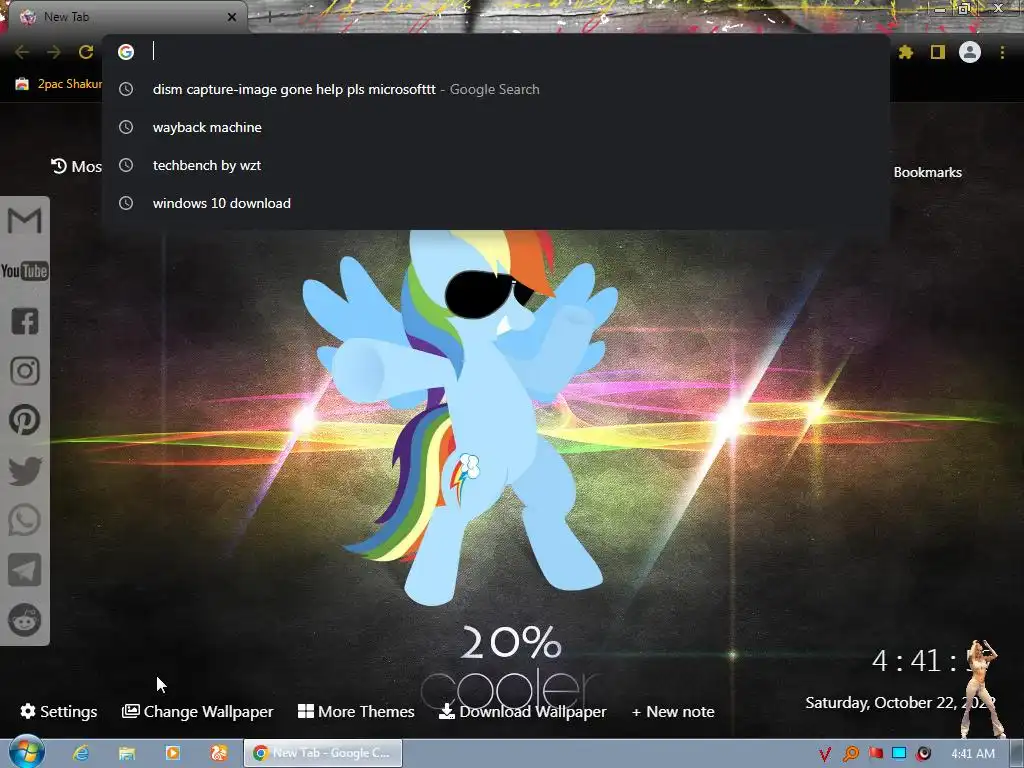
Task: Open Instagram shortcut in sidebar
Action: pyautogui.click(x=25, y=371)
